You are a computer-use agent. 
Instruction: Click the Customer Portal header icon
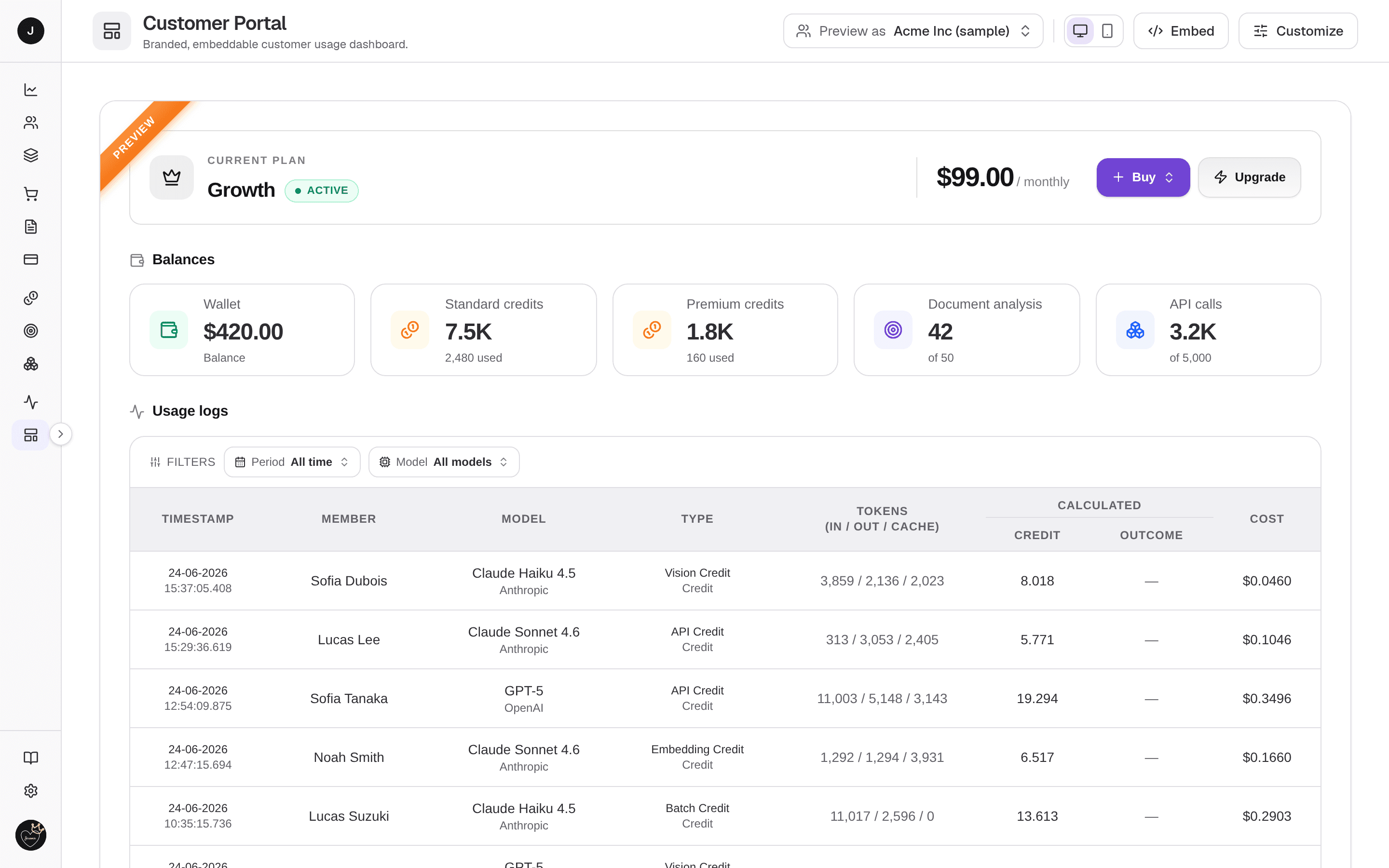coord(112,31)
